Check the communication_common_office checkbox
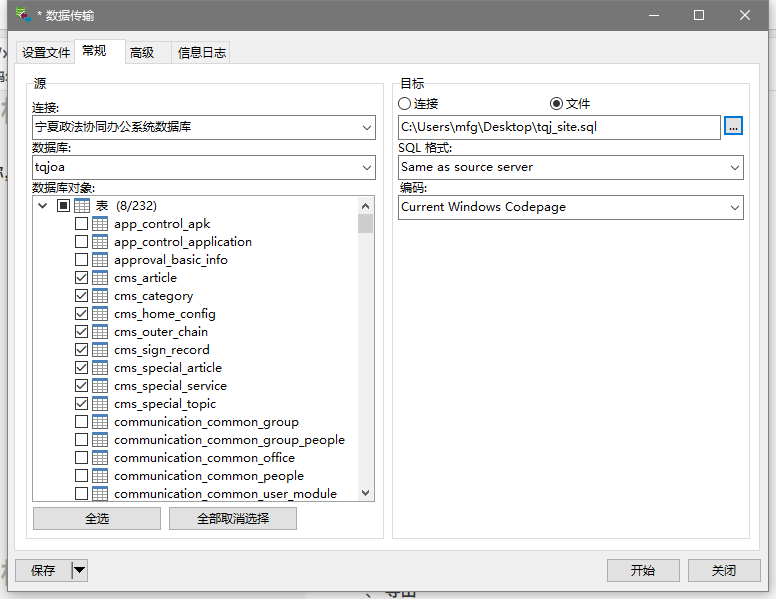 82,457
